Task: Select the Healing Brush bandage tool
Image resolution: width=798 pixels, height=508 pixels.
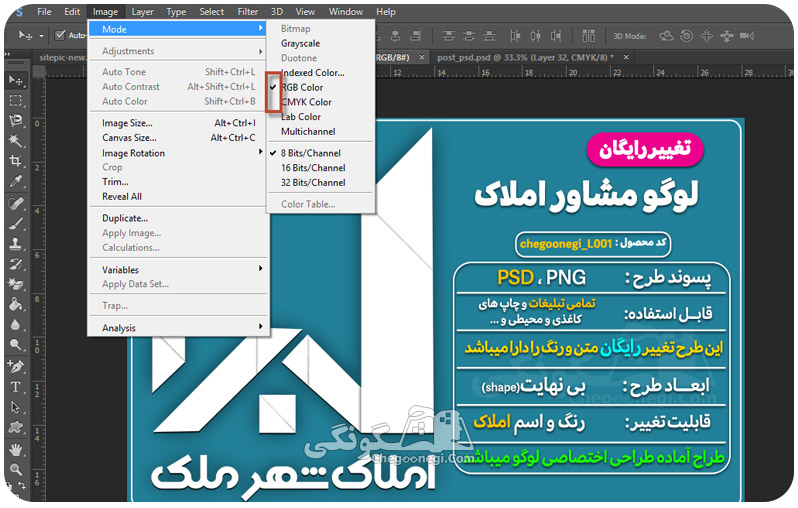Action: coord(16,204)
